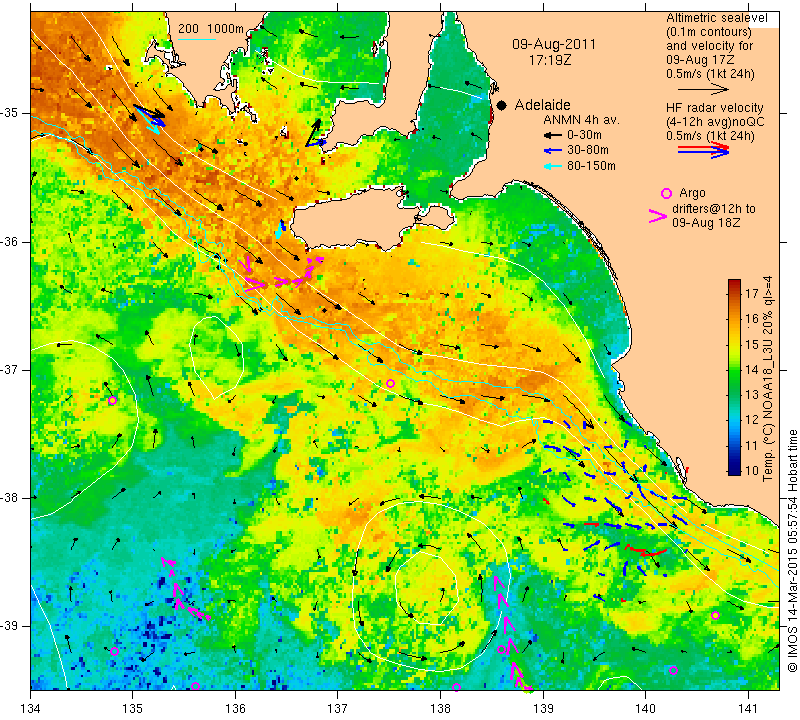Click the 'Altimetric sealevel' legend heading

click(x=716, y=18)
